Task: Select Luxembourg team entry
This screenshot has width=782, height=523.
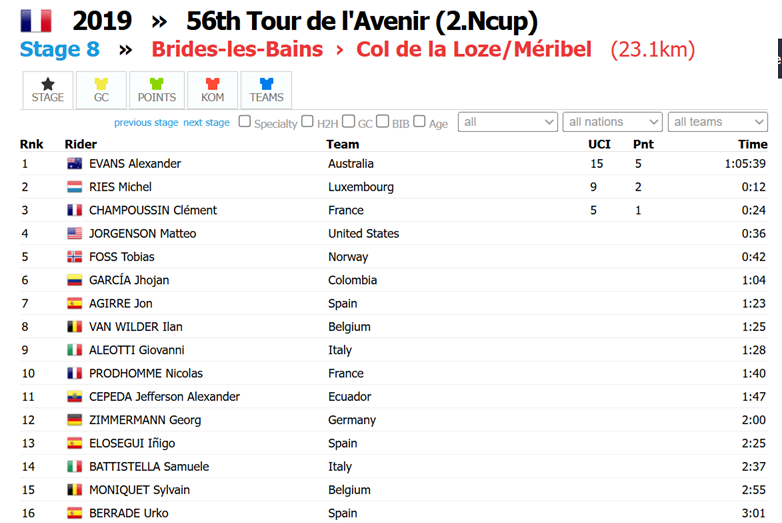Action: point(361,187)
